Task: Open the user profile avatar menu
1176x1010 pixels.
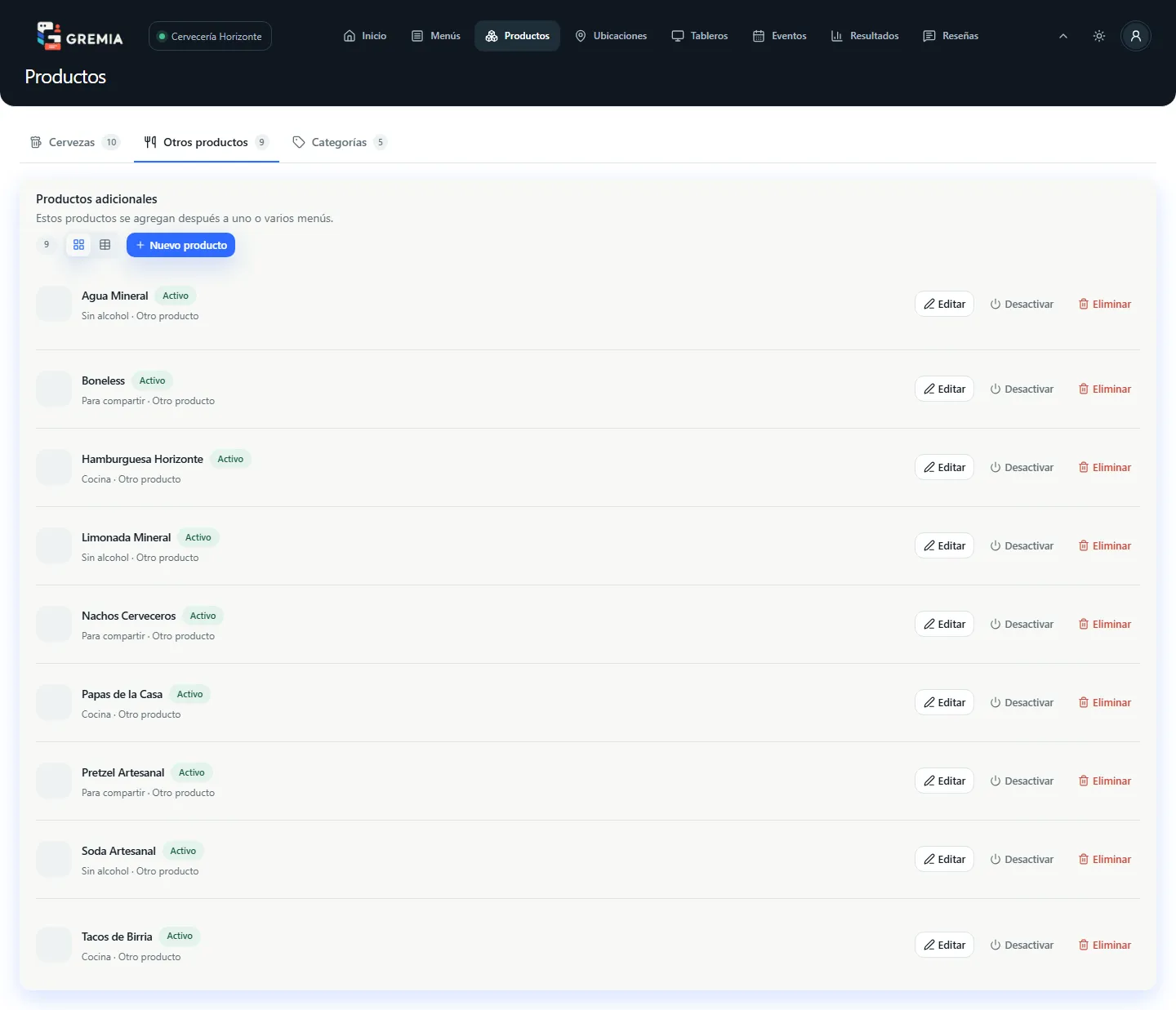Action: point(1136,36)
